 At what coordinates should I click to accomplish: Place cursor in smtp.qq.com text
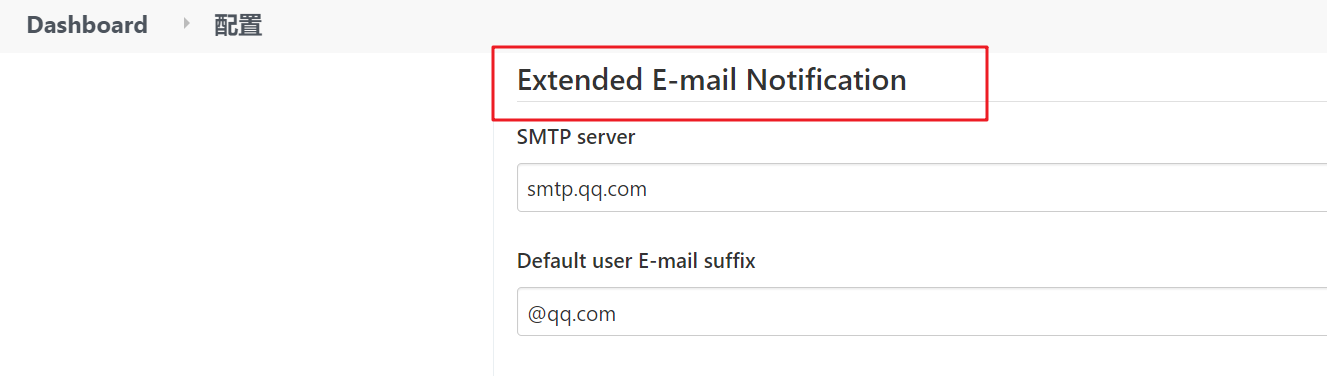[587, 189]
